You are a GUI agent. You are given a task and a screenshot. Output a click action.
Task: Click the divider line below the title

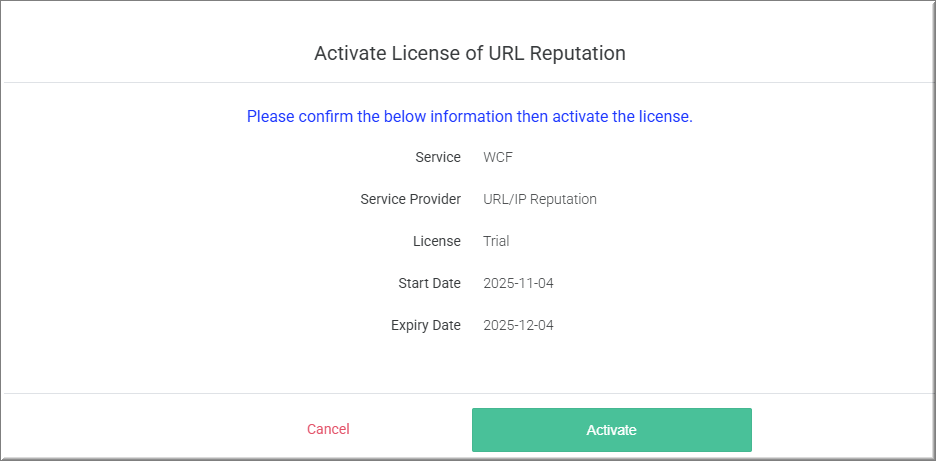coord(468,82)
